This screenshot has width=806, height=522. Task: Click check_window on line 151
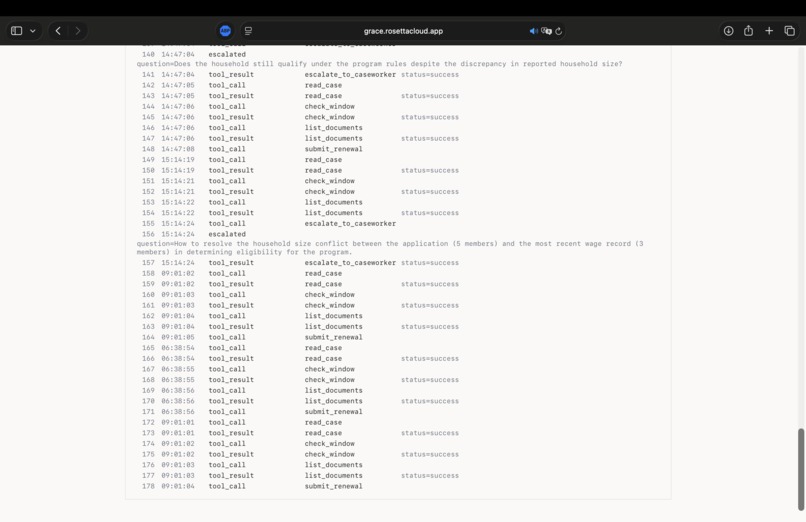(329, 181)
